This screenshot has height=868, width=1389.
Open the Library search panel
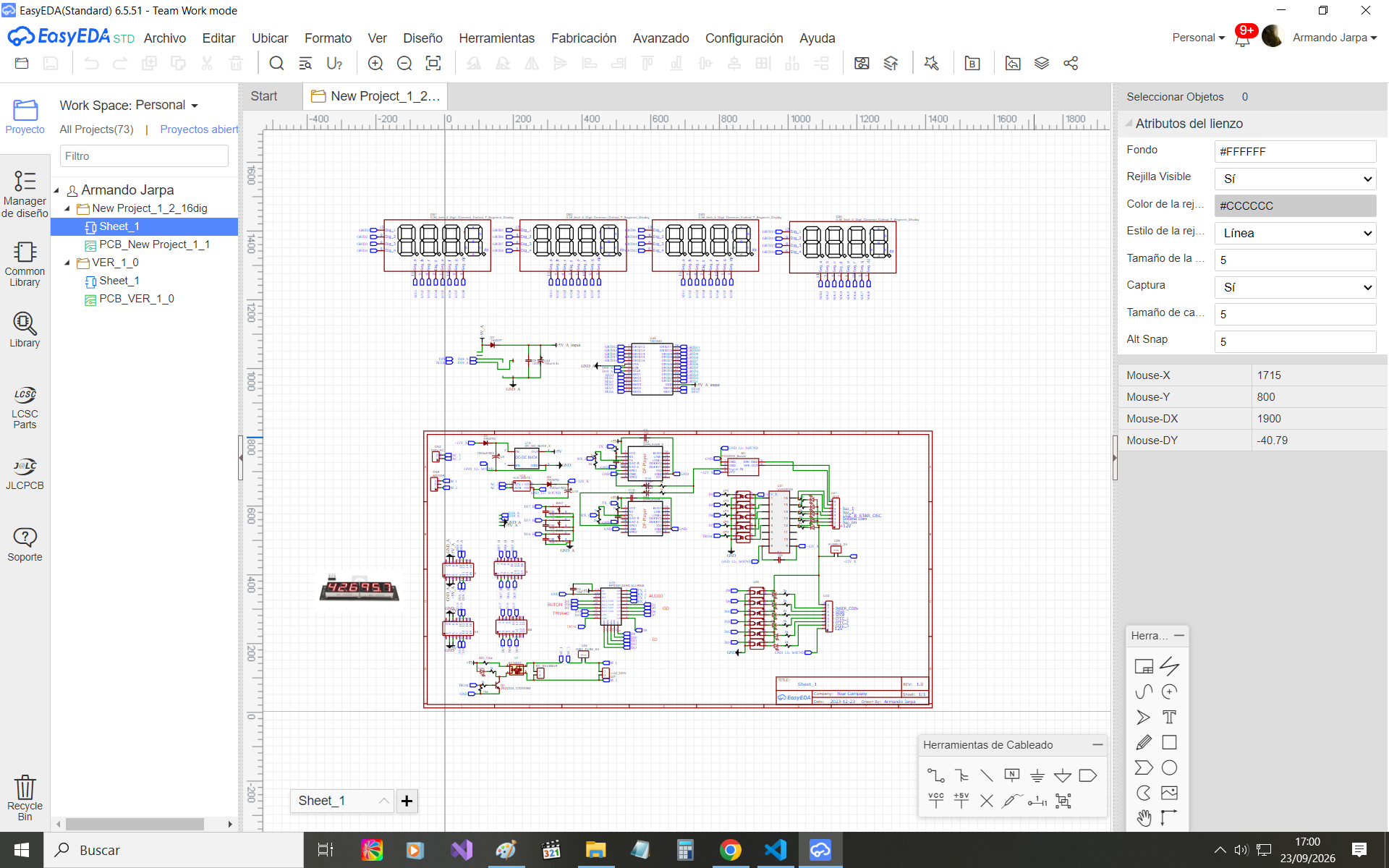pos(25,330)
